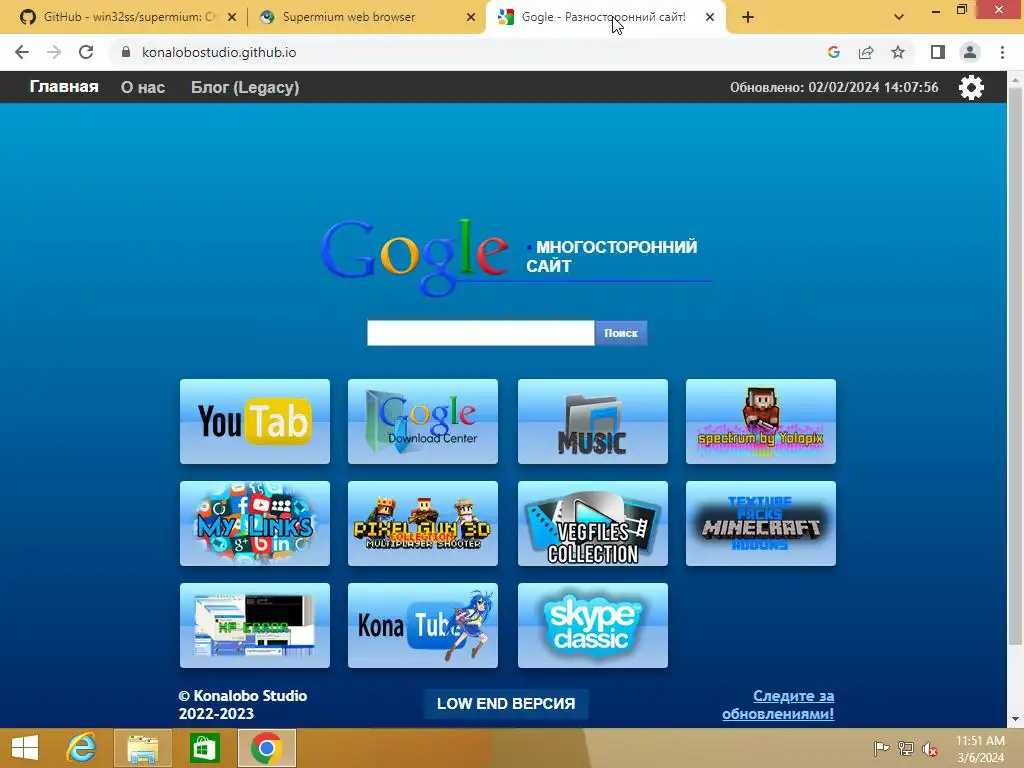
Task: Open the VegFiles Collection tile
Action: (592, 523)
